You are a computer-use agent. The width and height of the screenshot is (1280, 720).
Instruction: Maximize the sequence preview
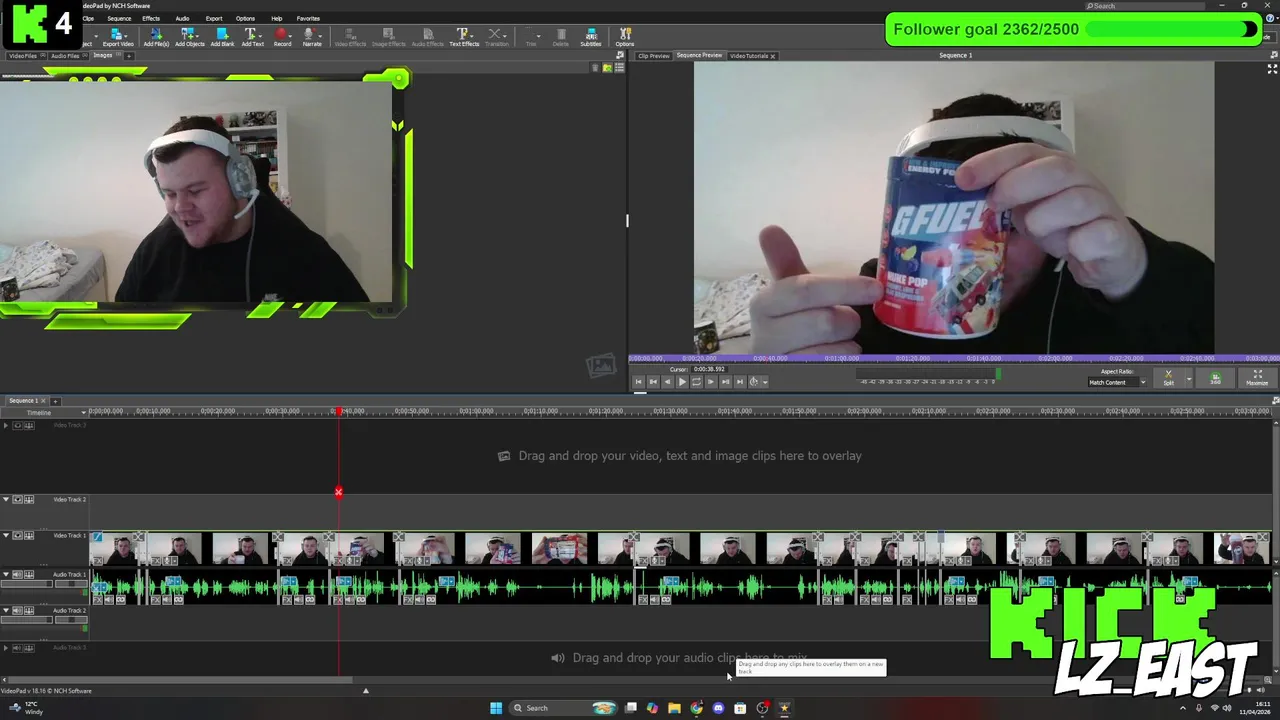(x=1257, y=378)
